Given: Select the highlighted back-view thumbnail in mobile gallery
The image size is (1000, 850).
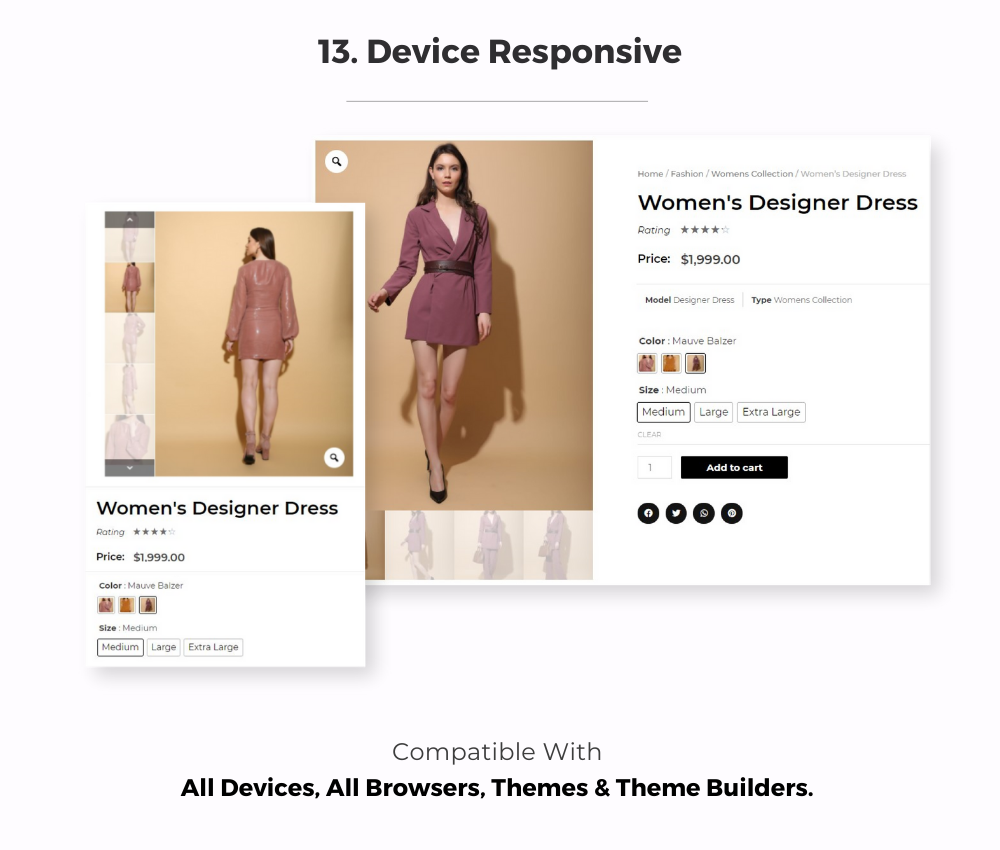Looking at the screenshot, I should [129, 287].
